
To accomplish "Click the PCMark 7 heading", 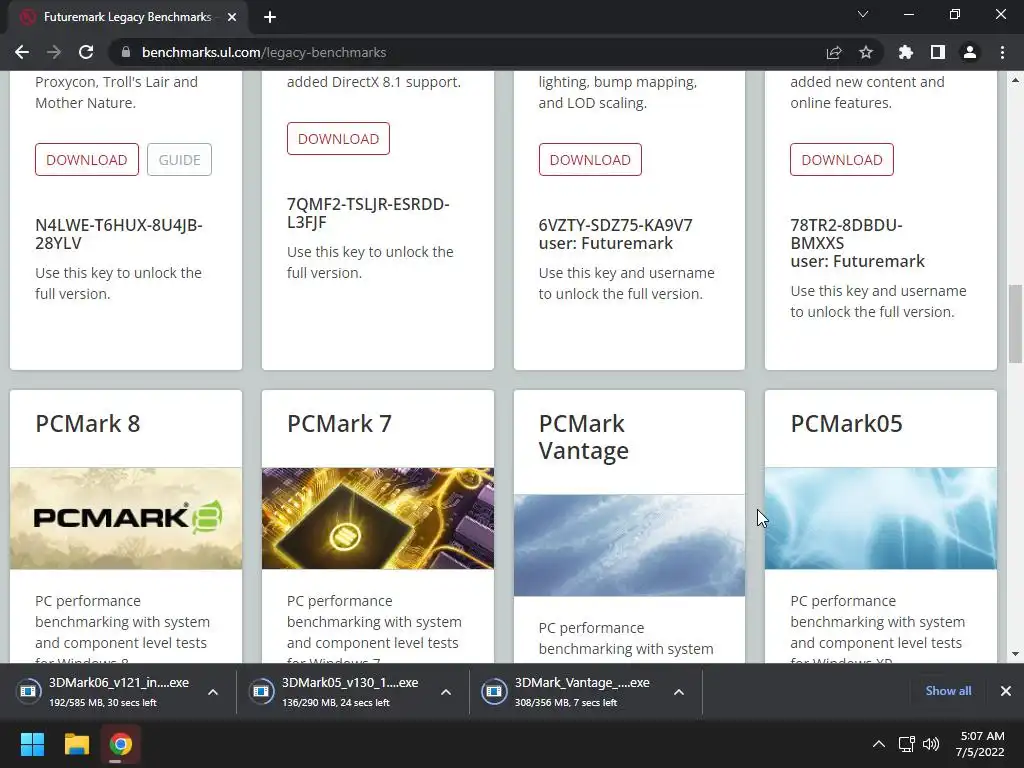I will click(339, 424).
